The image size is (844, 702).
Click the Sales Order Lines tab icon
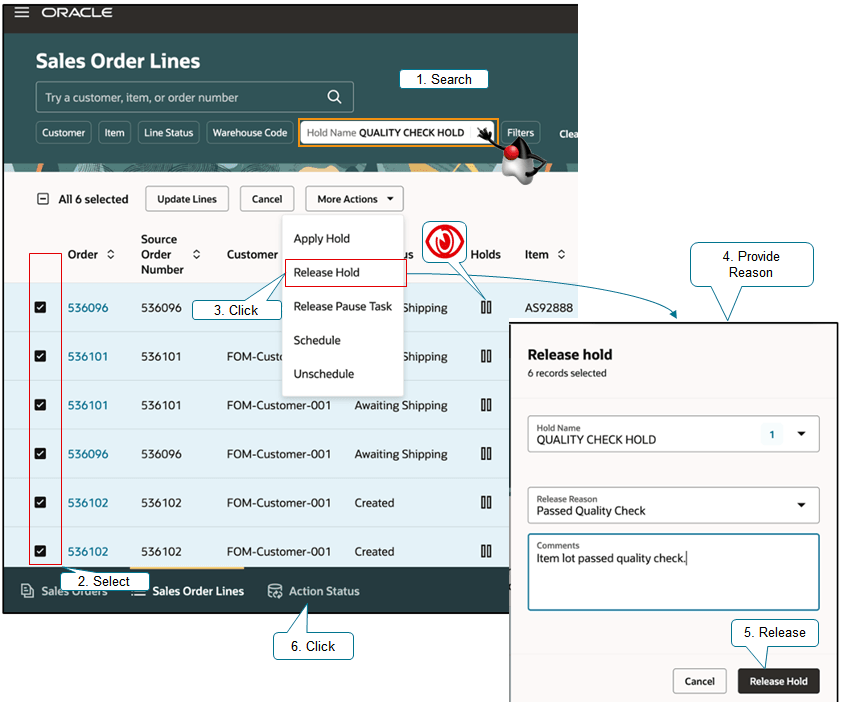pos(138,592)
